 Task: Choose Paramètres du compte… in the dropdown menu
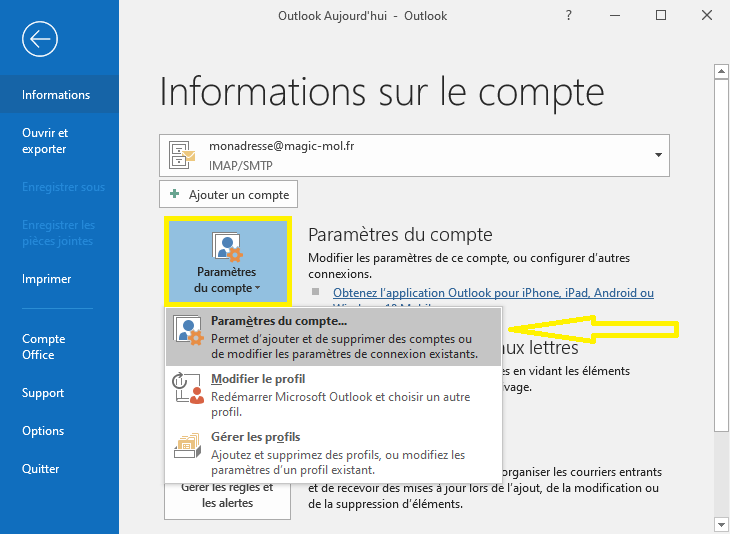click(333, 337)
